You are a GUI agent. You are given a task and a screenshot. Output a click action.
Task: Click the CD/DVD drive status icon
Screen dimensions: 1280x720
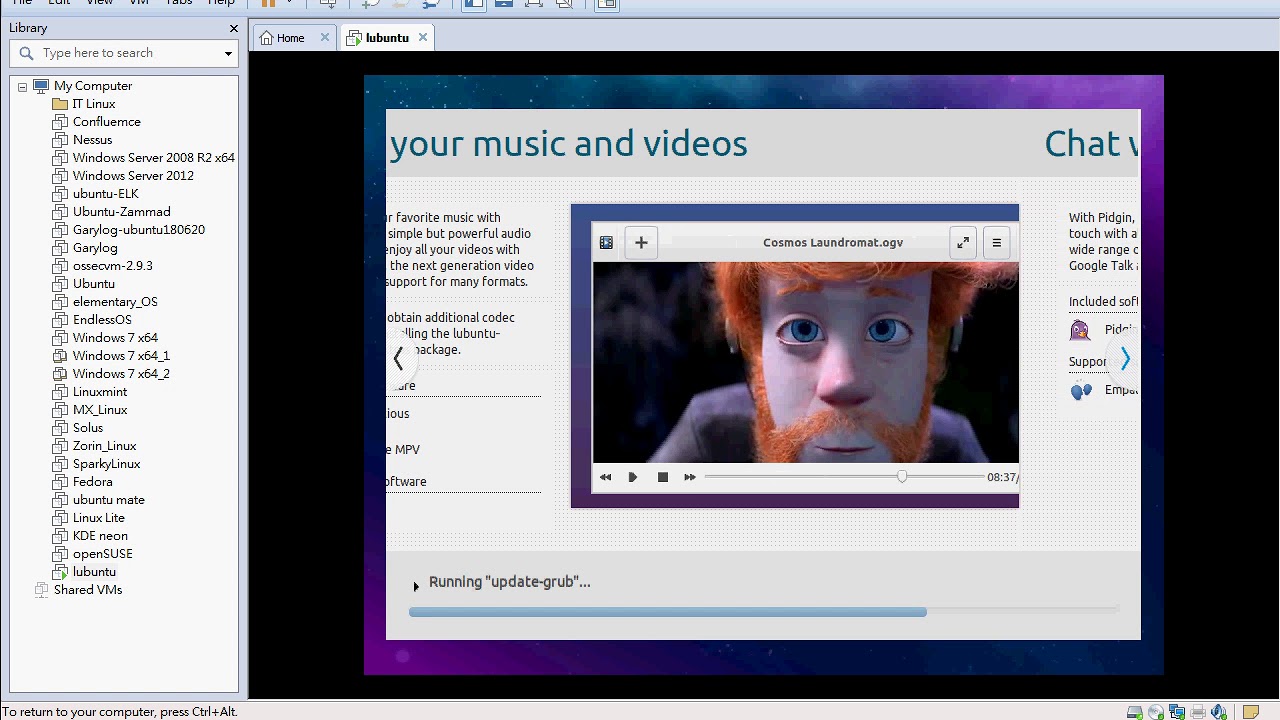coord(1156,712)
